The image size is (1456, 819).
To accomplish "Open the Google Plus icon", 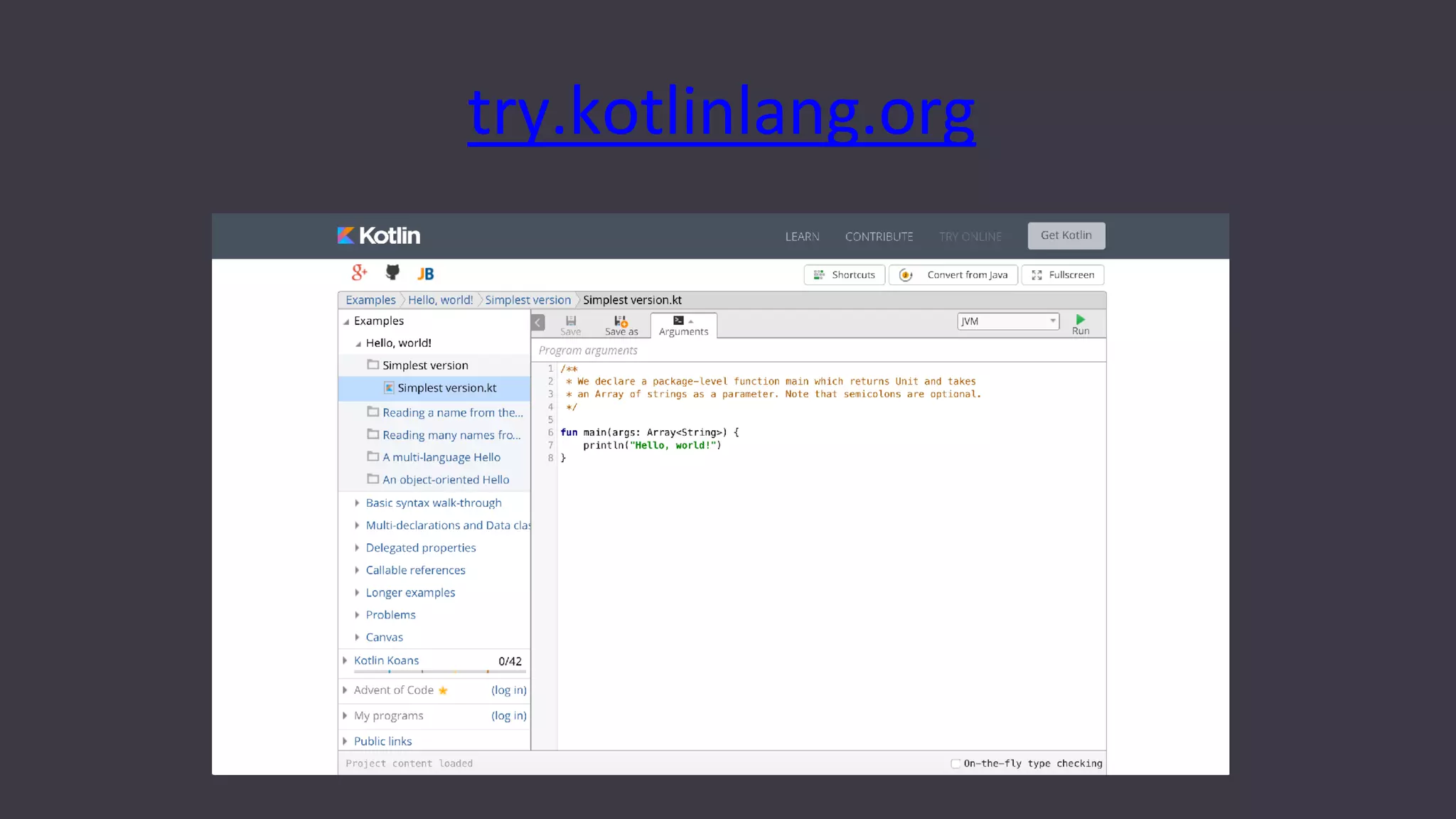I will pyautogui.click(x=359, y=273).
